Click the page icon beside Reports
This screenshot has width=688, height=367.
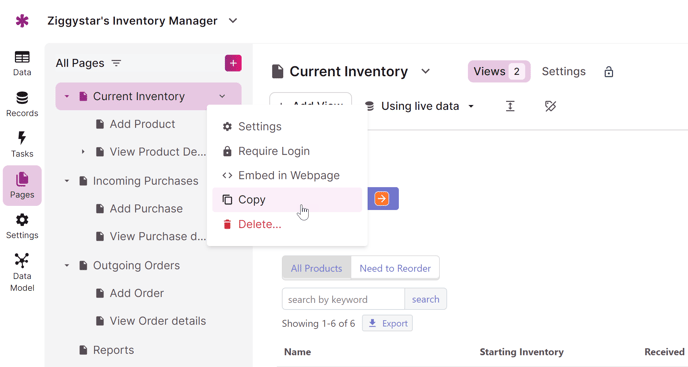(x=83, y=350)
